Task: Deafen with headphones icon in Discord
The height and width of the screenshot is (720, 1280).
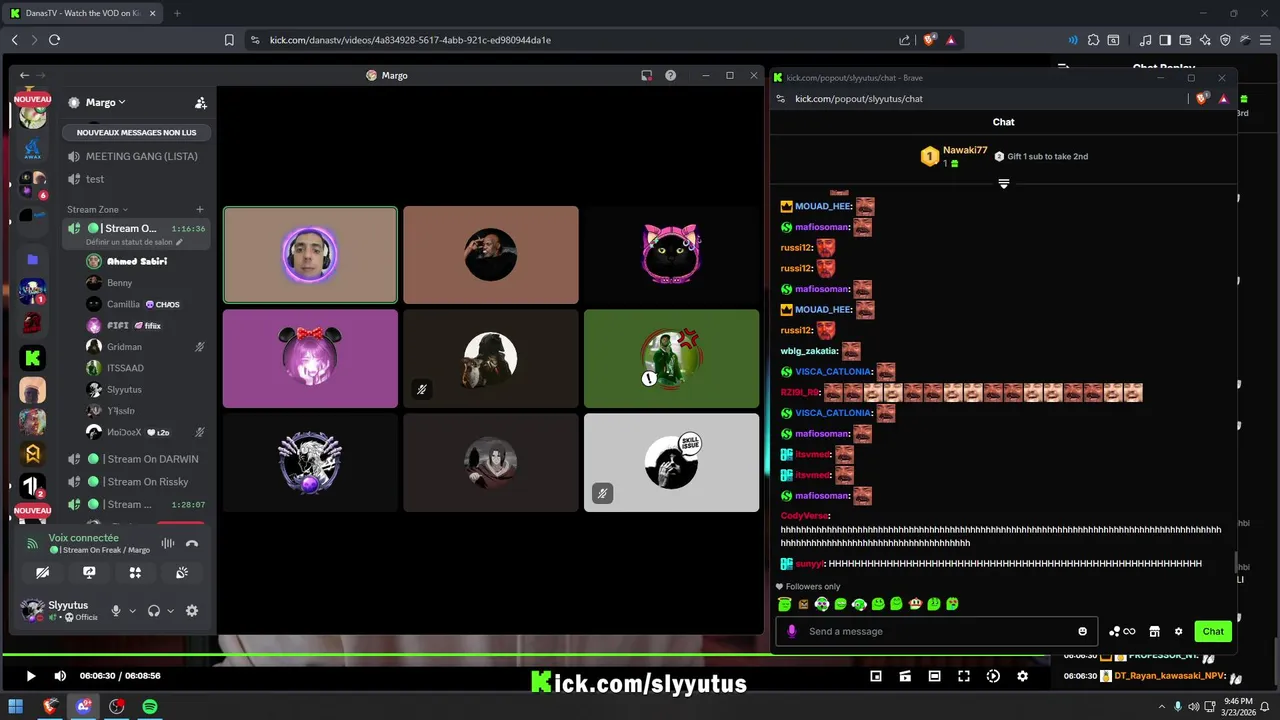Action: coord(154,611)
